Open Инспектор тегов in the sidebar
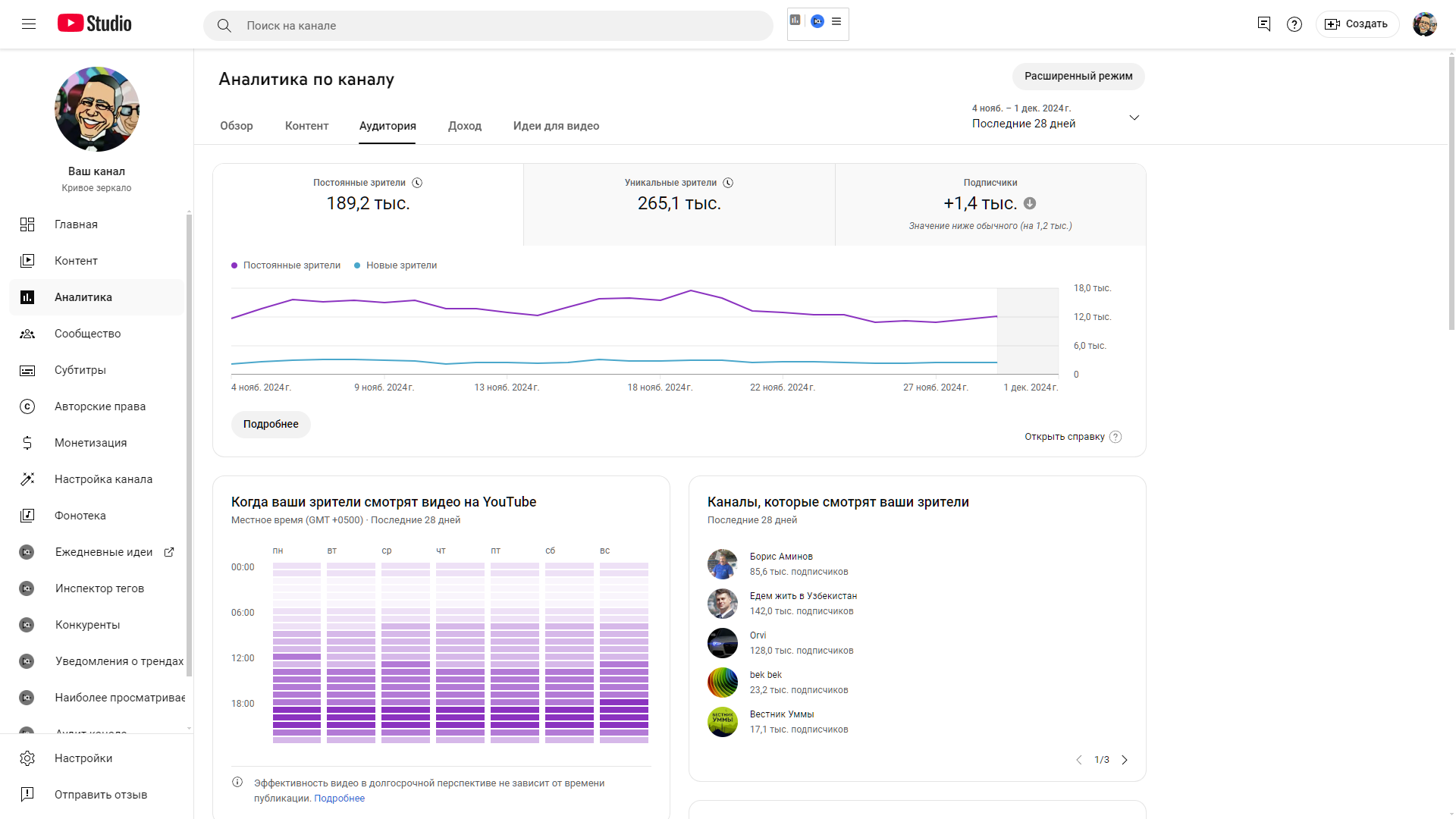The image size is (1456, 819). (x=97, y=588)
